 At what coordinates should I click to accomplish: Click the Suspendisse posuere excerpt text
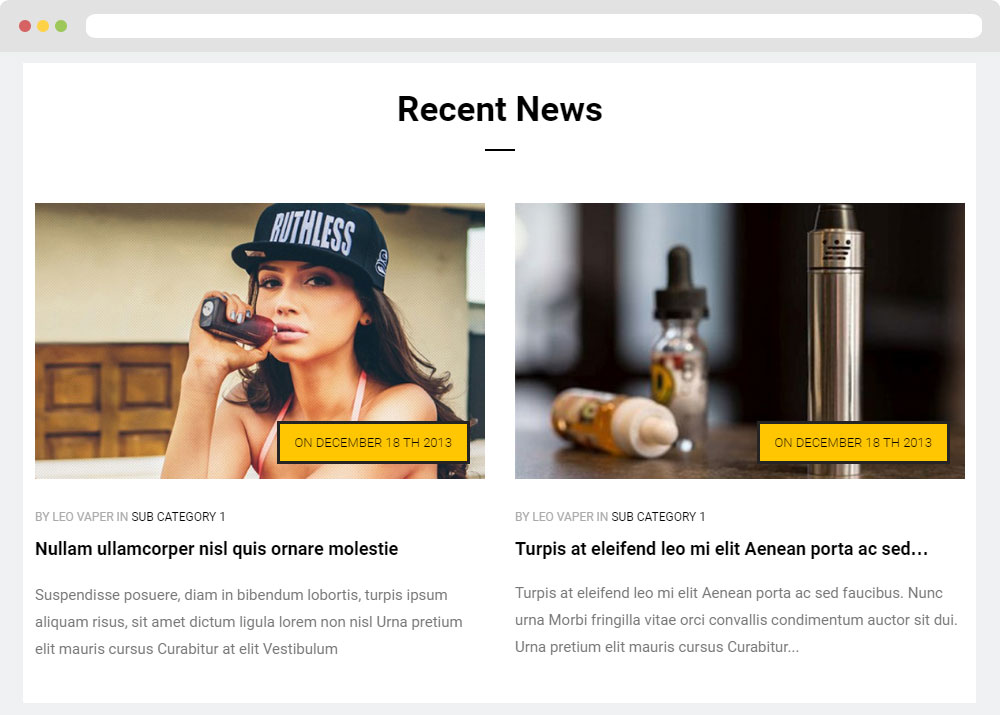click(249, 622)
